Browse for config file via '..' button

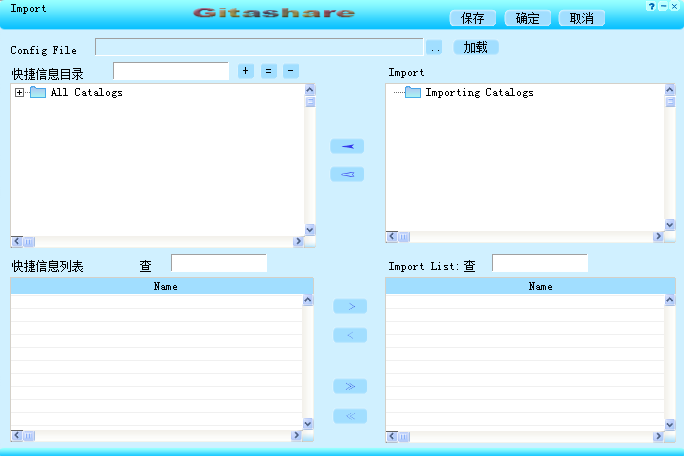(434, 47)
